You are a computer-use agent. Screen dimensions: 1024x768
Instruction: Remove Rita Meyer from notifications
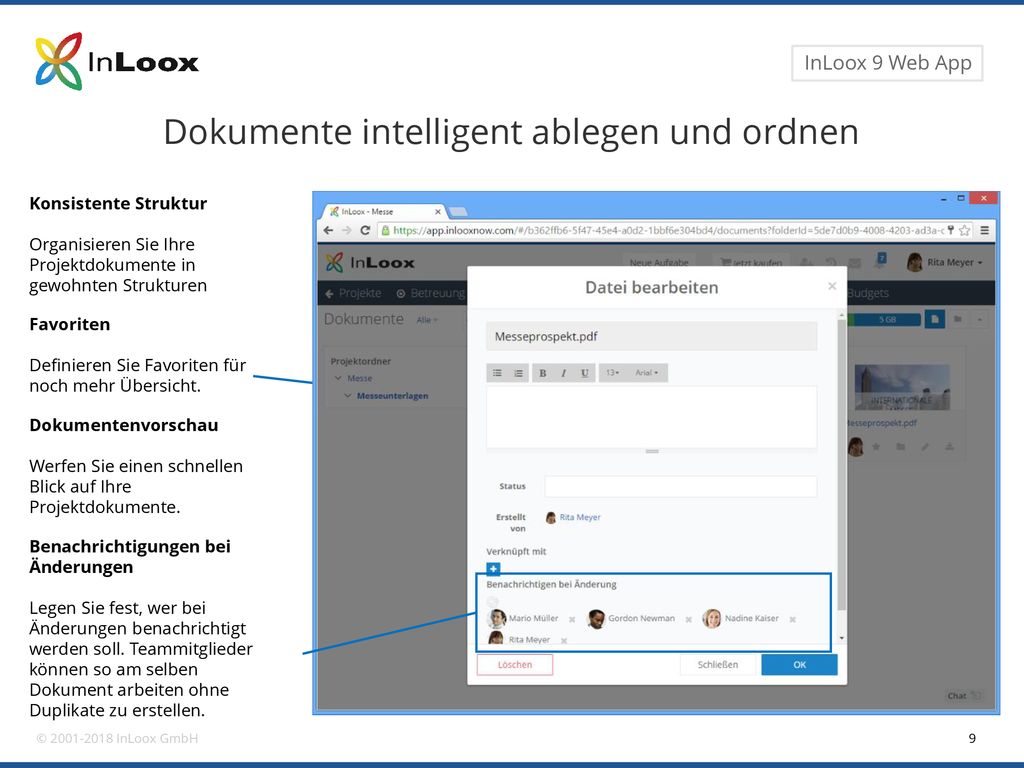(564, 641)
